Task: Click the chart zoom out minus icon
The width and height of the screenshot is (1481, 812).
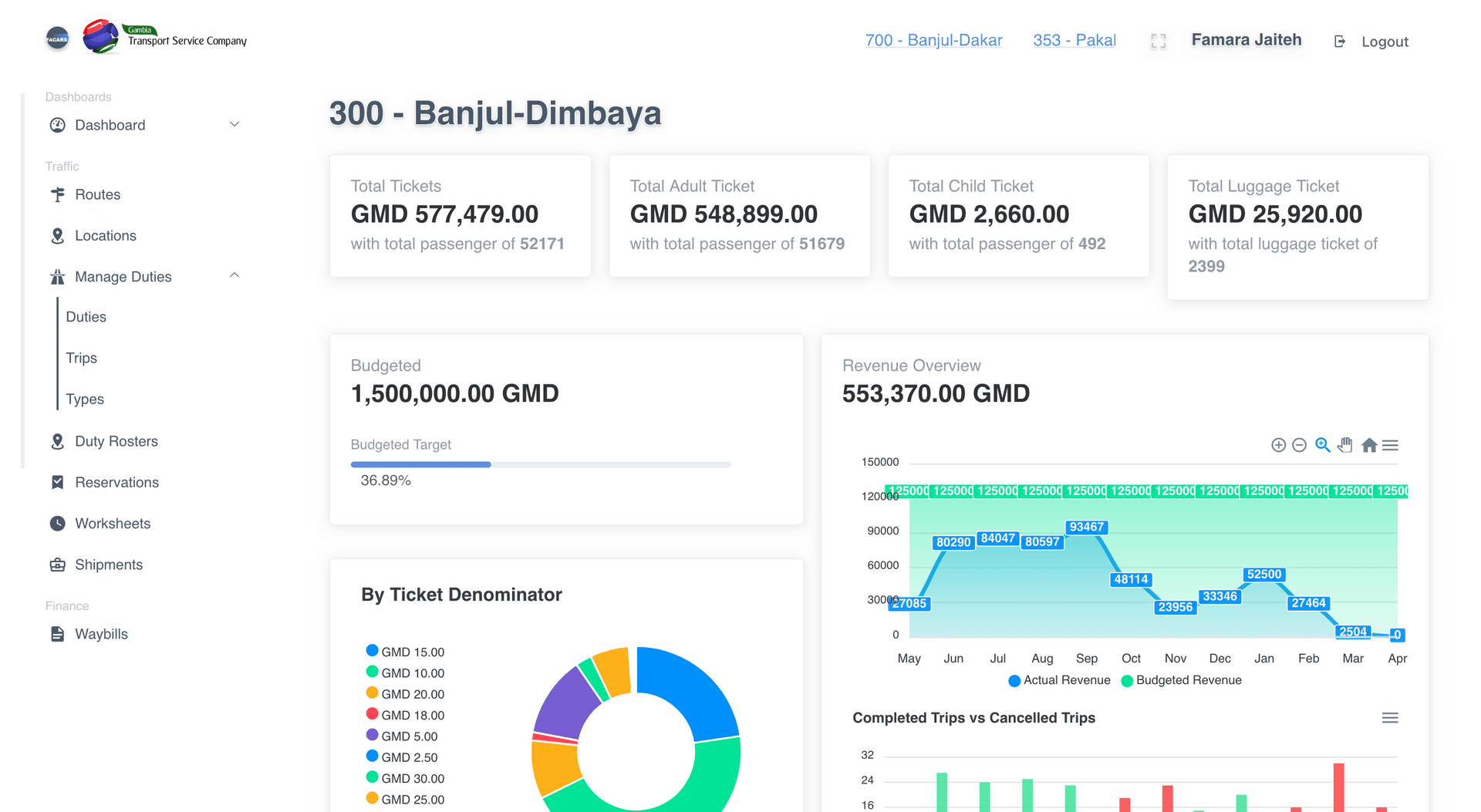Action: coord(1299,445)
